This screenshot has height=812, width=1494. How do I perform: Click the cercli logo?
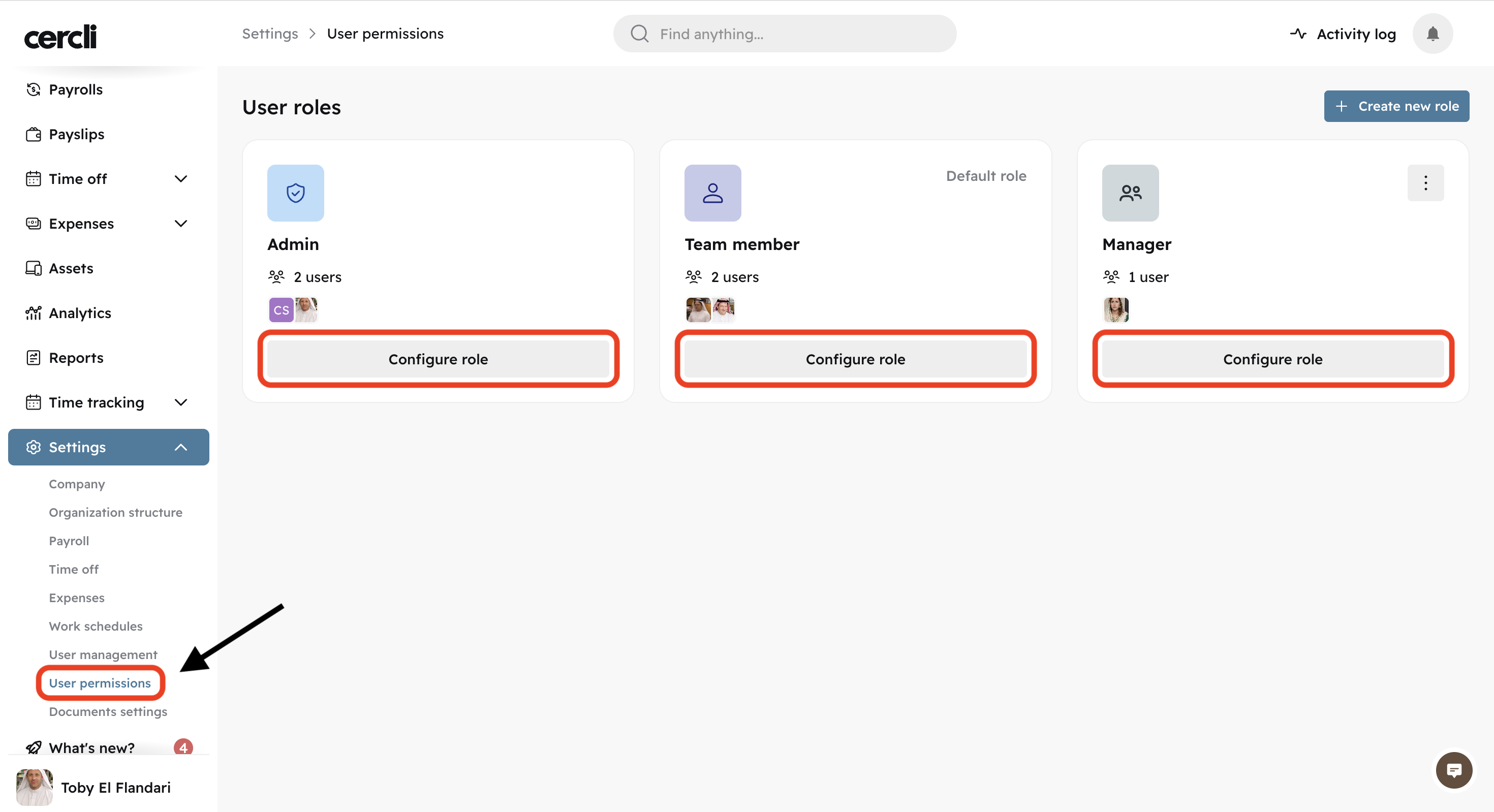(60, 37)
